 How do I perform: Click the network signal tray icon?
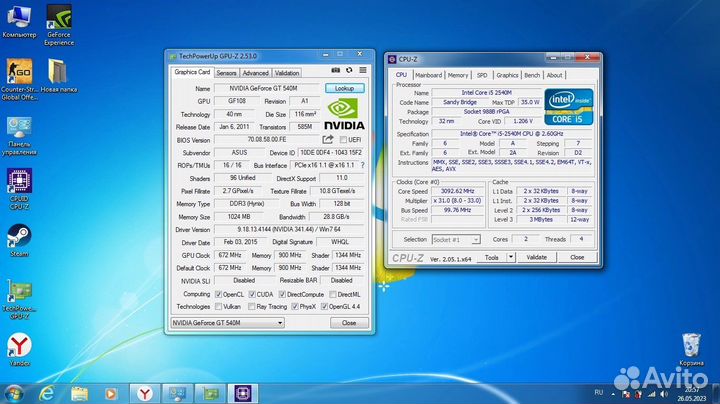click(652, 394)
